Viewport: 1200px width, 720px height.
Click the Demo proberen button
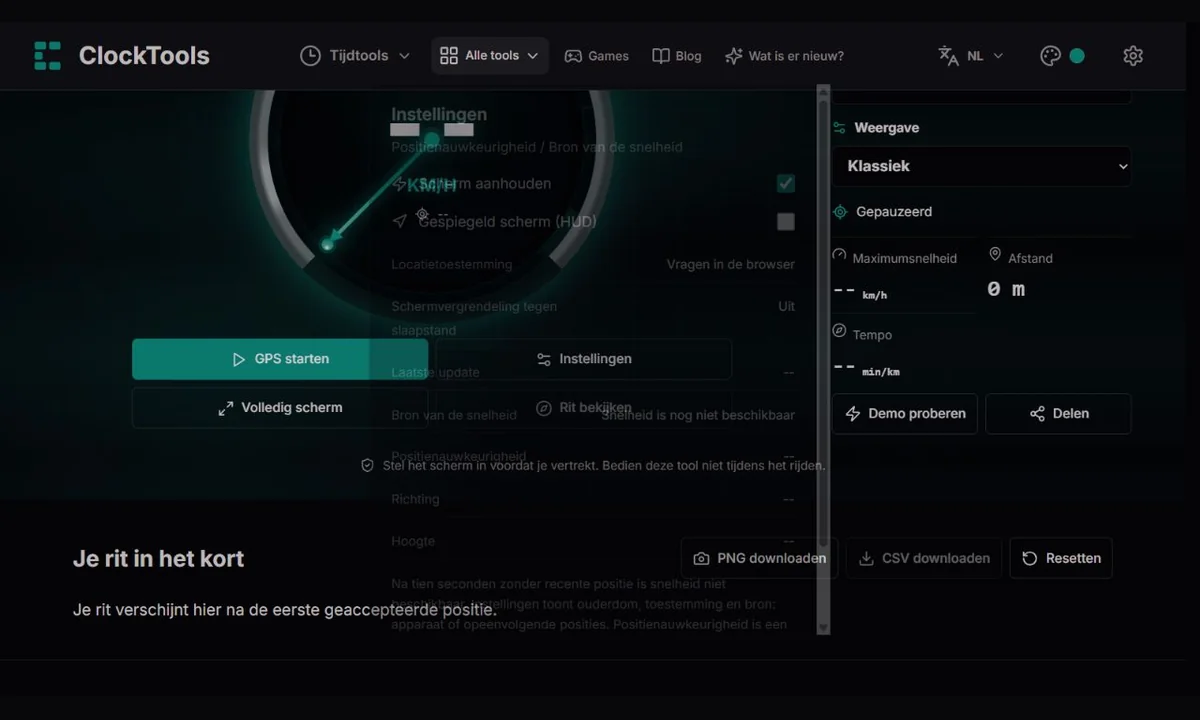(905, 414)
